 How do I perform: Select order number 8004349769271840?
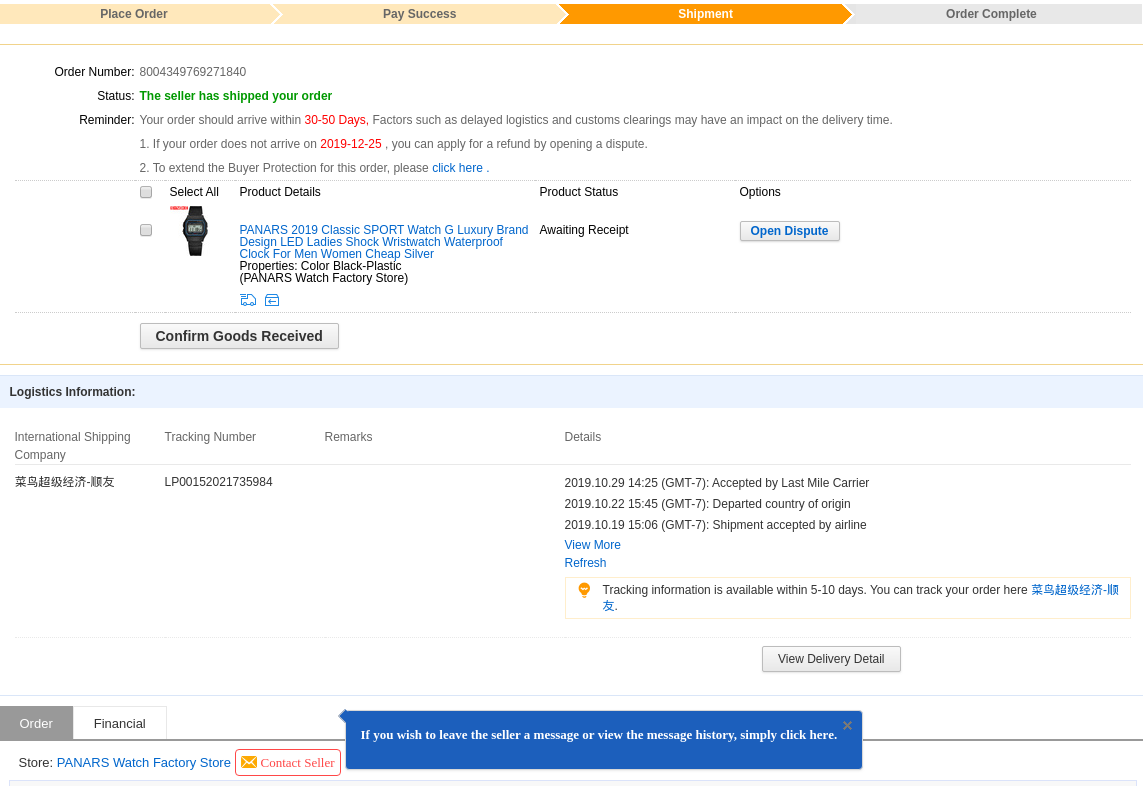click(x=192, y=71)
